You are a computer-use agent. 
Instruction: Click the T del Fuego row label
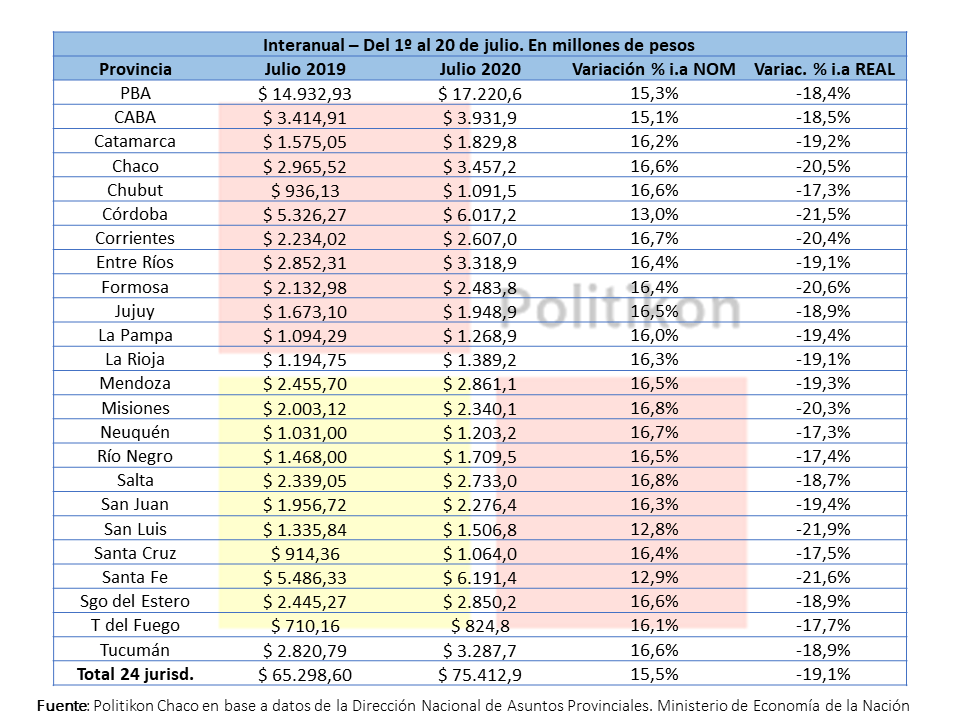point(135,625)
